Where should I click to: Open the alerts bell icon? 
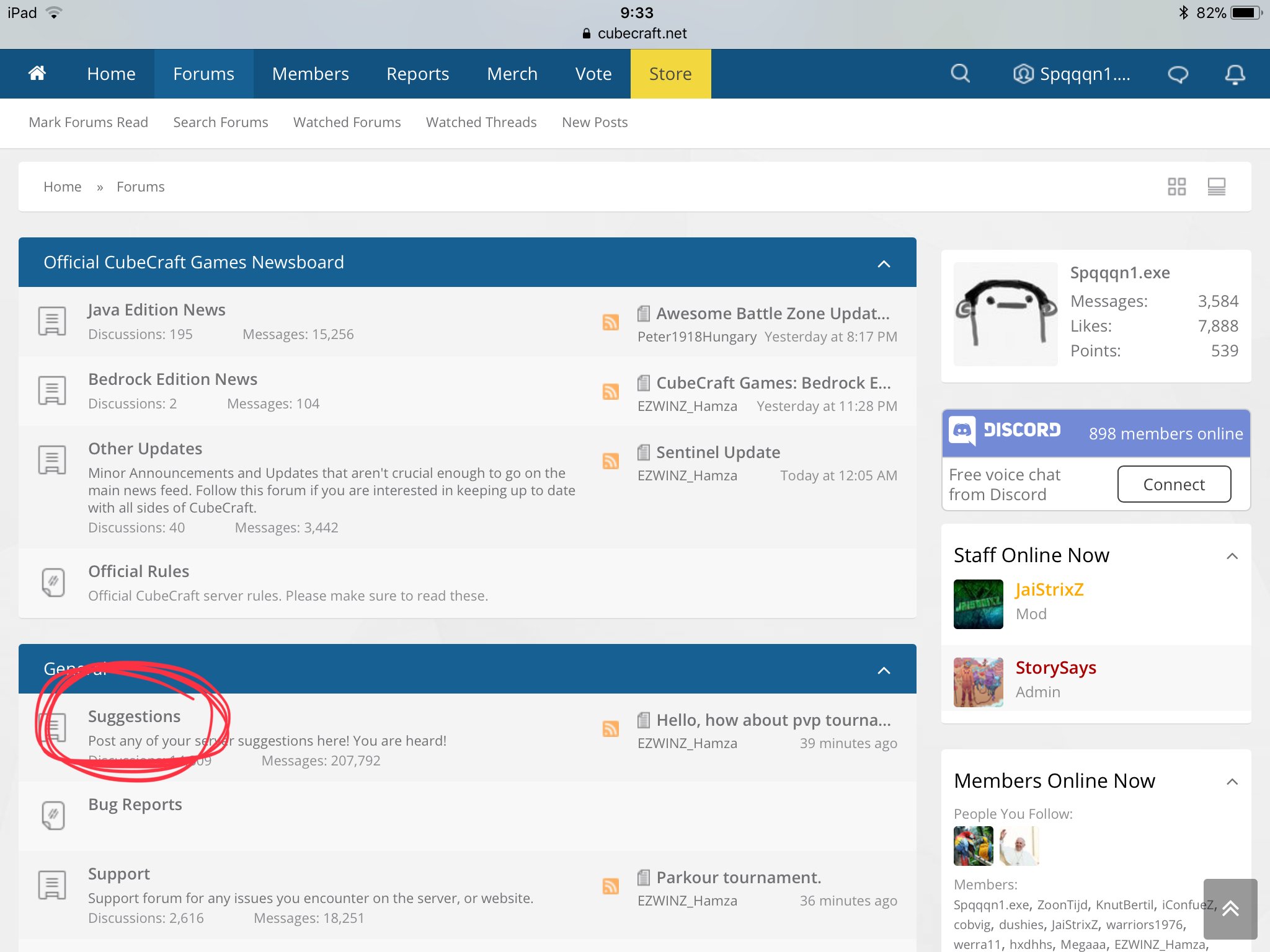tap(1235, 74)
